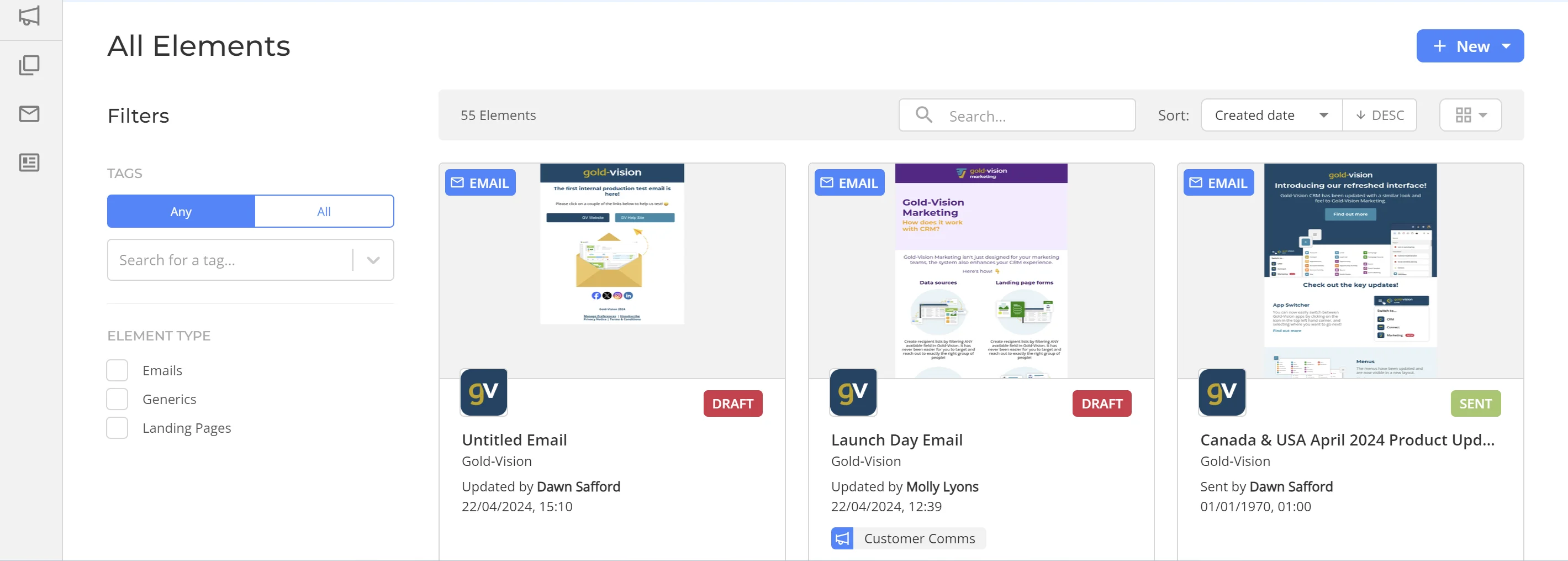This screenshot has width=1568, height=561.
Task: Click the 01/01/1970, 01:00 timestamp
Action: (x=1255, y=507)
